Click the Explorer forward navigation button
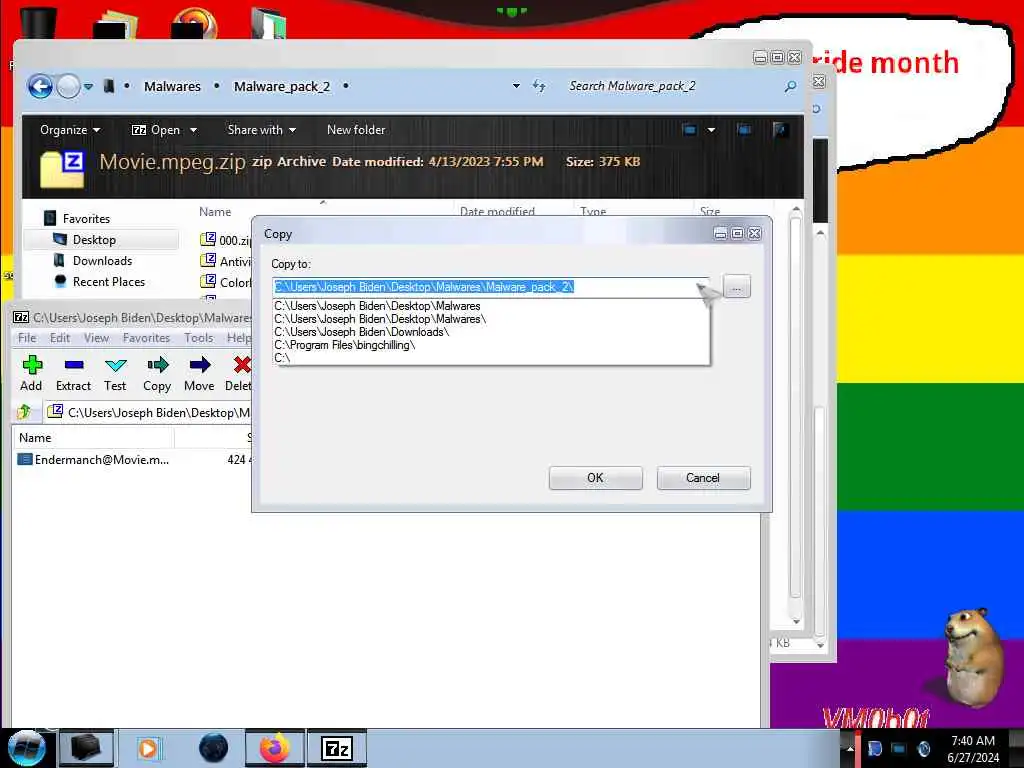Image resolution: width=1024 pixels, height=768 pixels. point(68,86)
